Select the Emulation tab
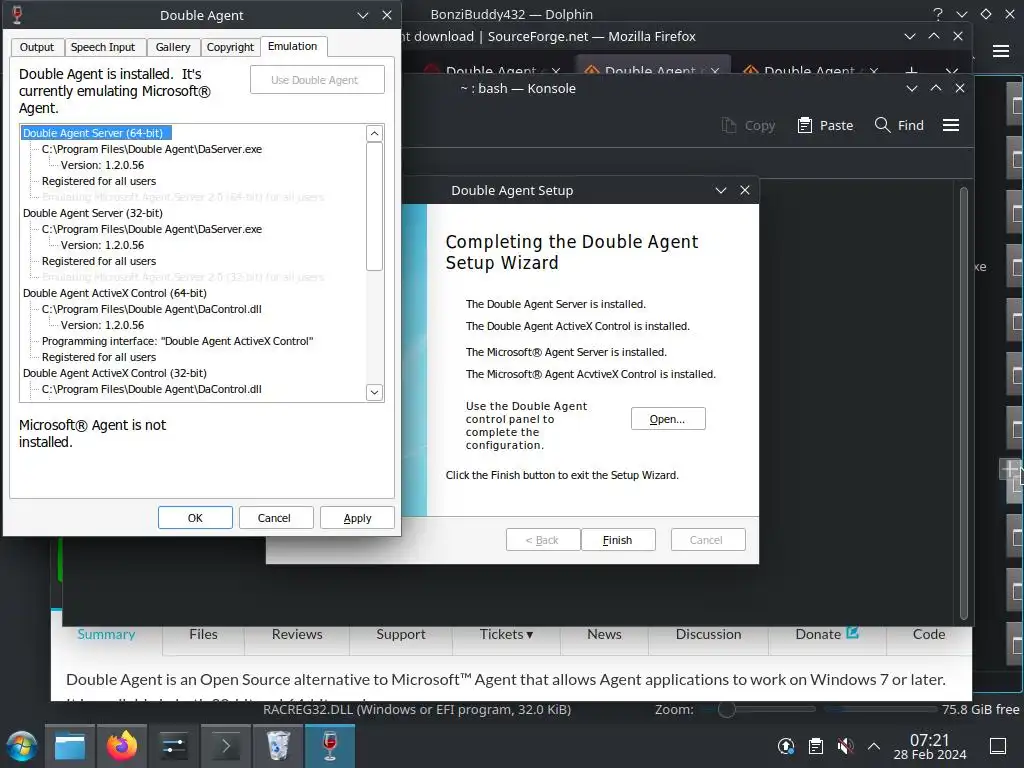Viewport: 1024px width, 768px height. point(293,46)
